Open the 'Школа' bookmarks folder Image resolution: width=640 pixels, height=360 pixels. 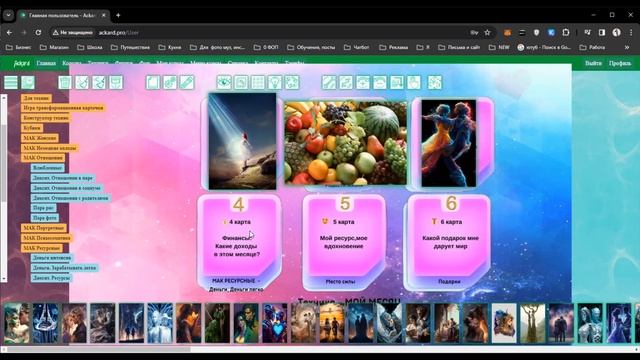coord(90,47)
